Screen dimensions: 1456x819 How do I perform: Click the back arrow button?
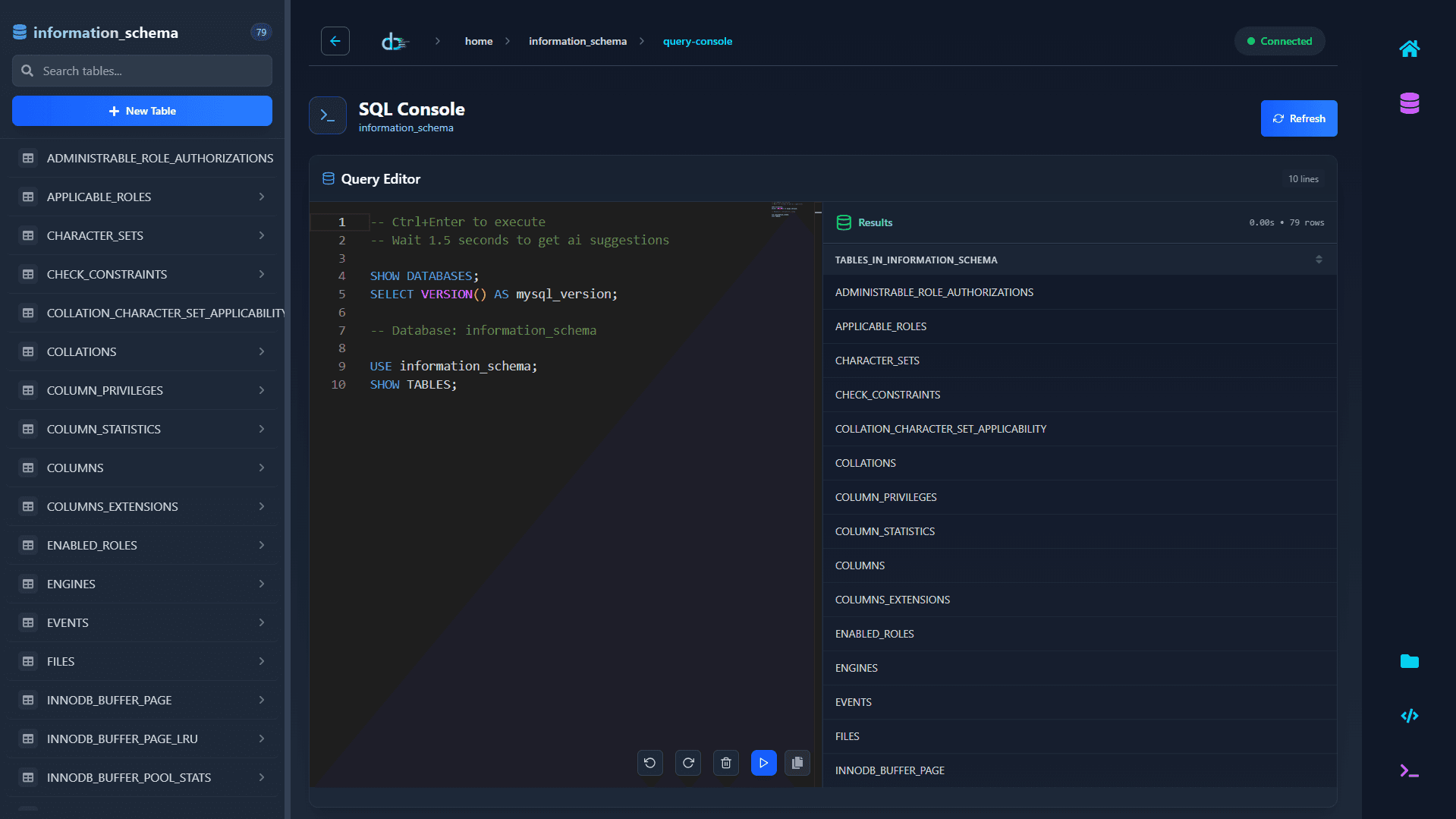point(335,41)
